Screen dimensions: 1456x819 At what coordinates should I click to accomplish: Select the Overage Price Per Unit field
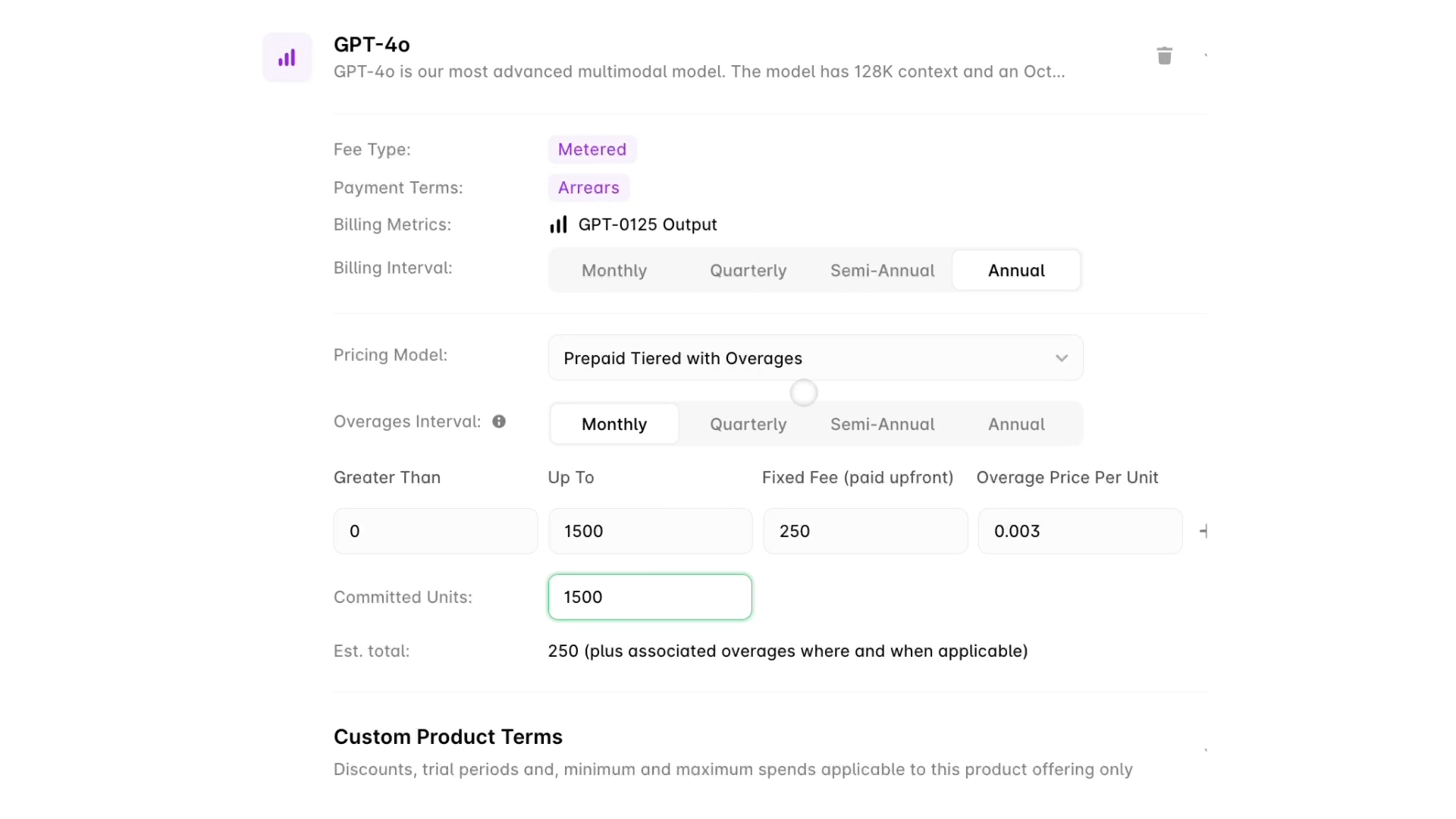tap(1079, 531)
